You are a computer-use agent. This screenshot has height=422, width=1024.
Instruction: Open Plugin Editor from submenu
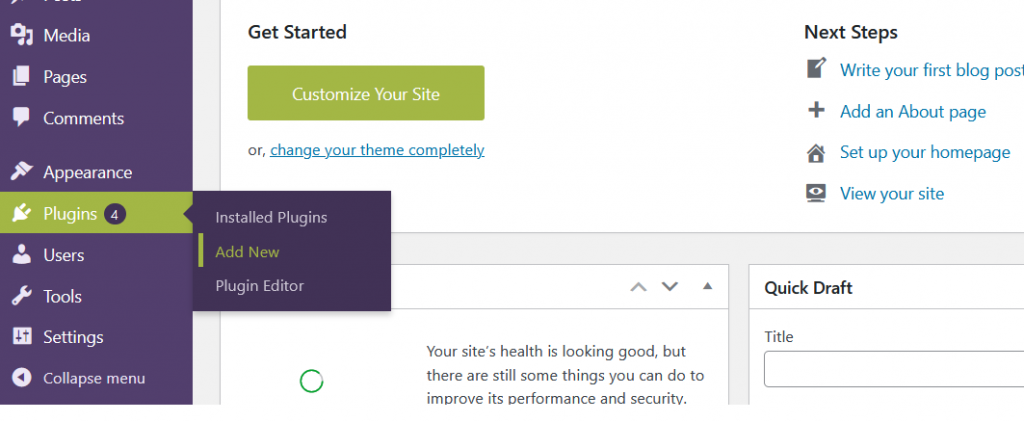coord(259,285)
